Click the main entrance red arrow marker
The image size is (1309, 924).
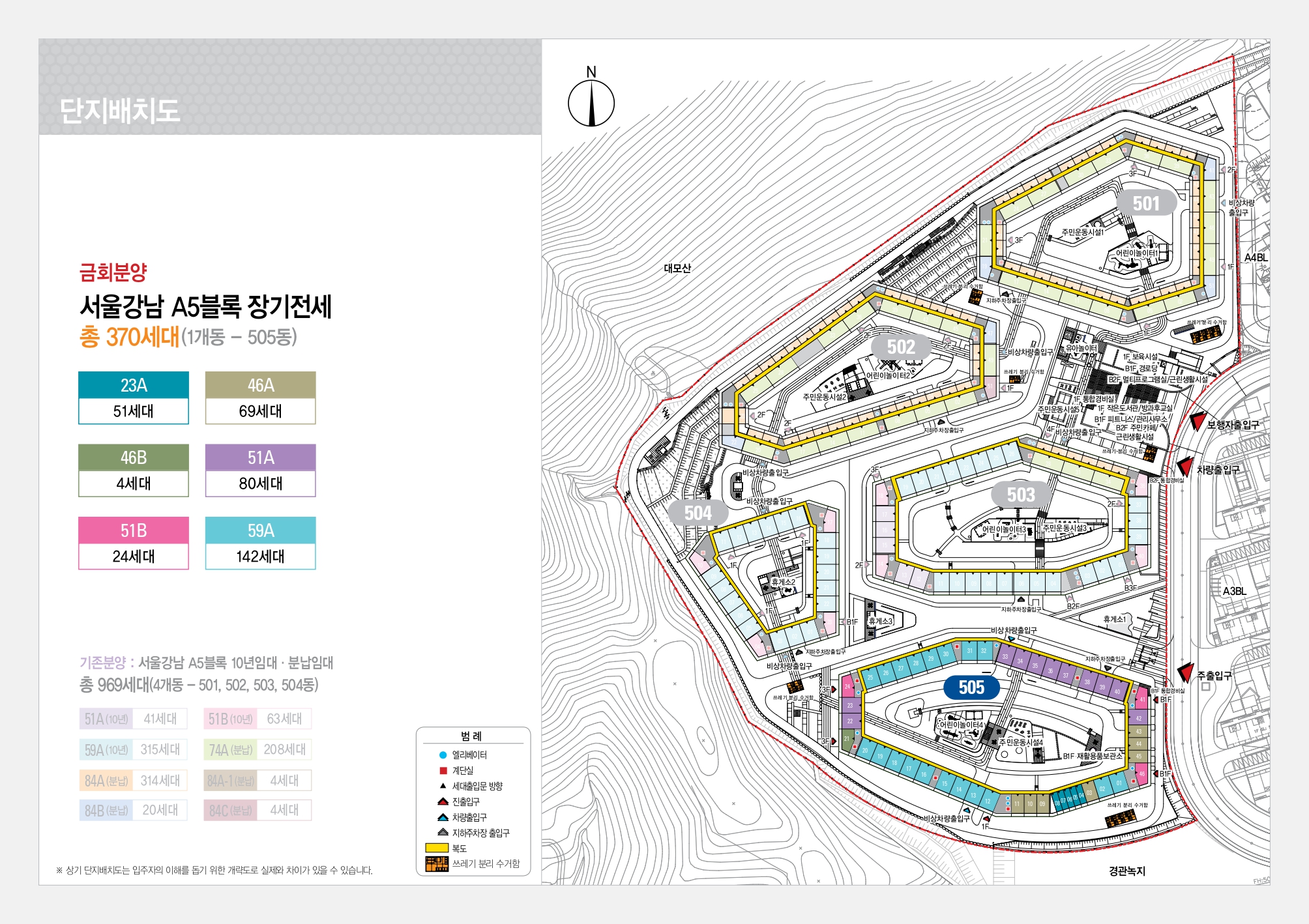[1186, 674]
